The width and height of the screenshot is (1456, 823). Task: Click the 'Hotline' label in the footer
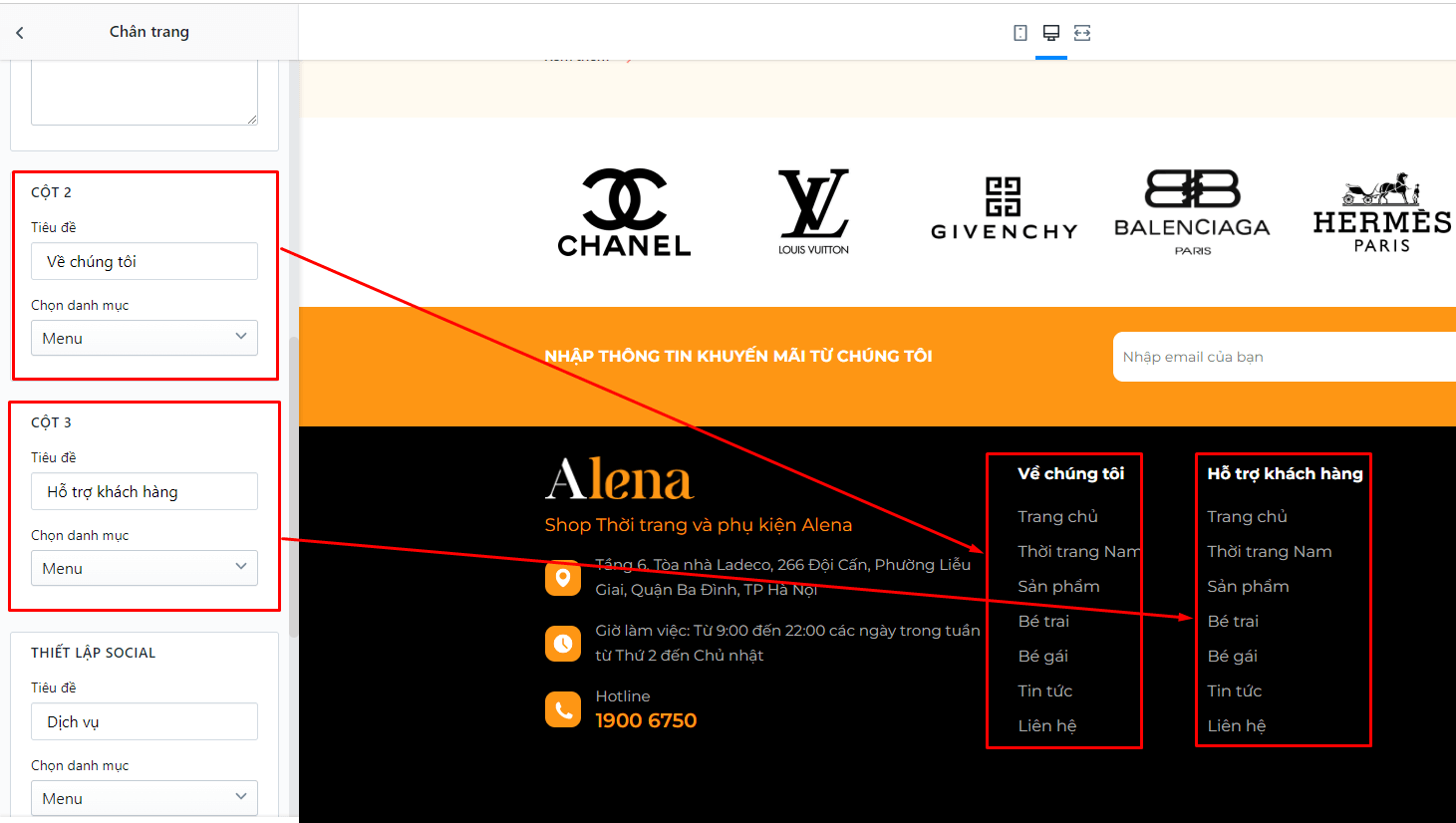click(623, 696)
